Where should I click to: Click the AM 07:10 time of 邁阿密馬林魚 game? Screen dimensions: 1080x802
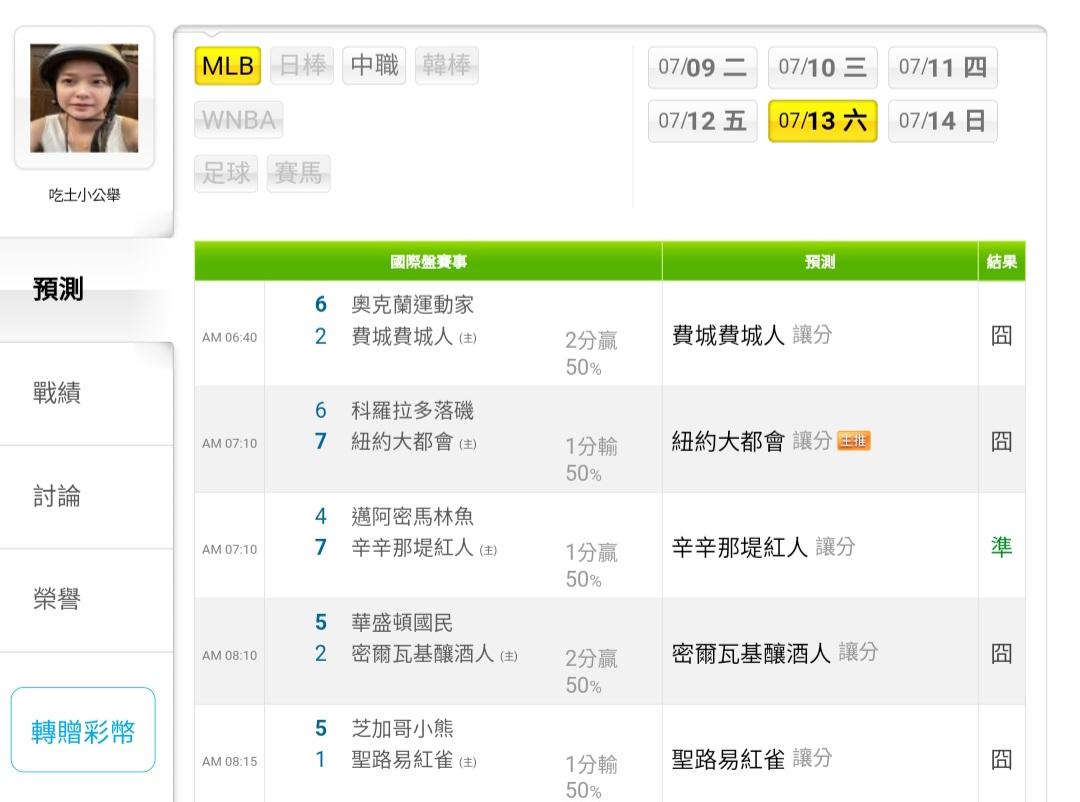pos(229,550)
